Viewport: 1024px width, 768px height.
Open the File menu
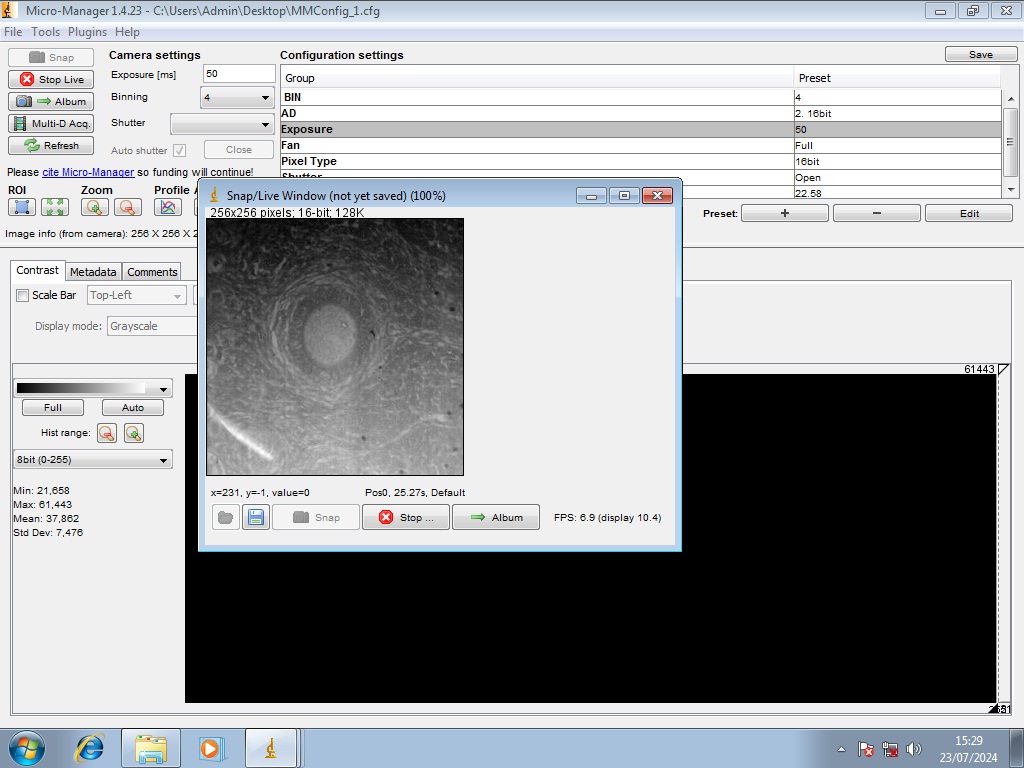point(13,32)
